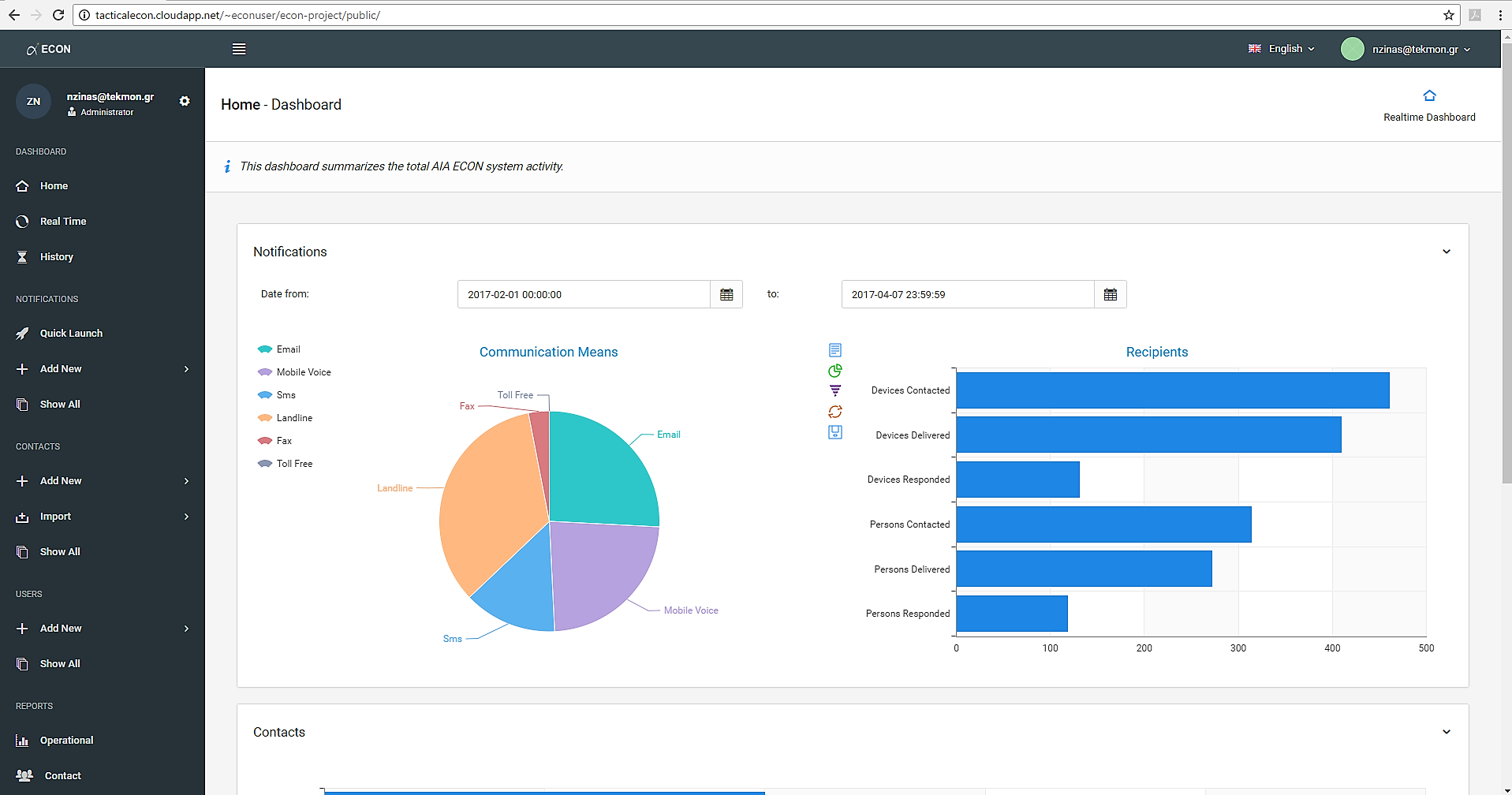Viewport: 1512px width, 795px height.
Task: Open the Realtime Dashboard house icon
Action: (1429, 95)
